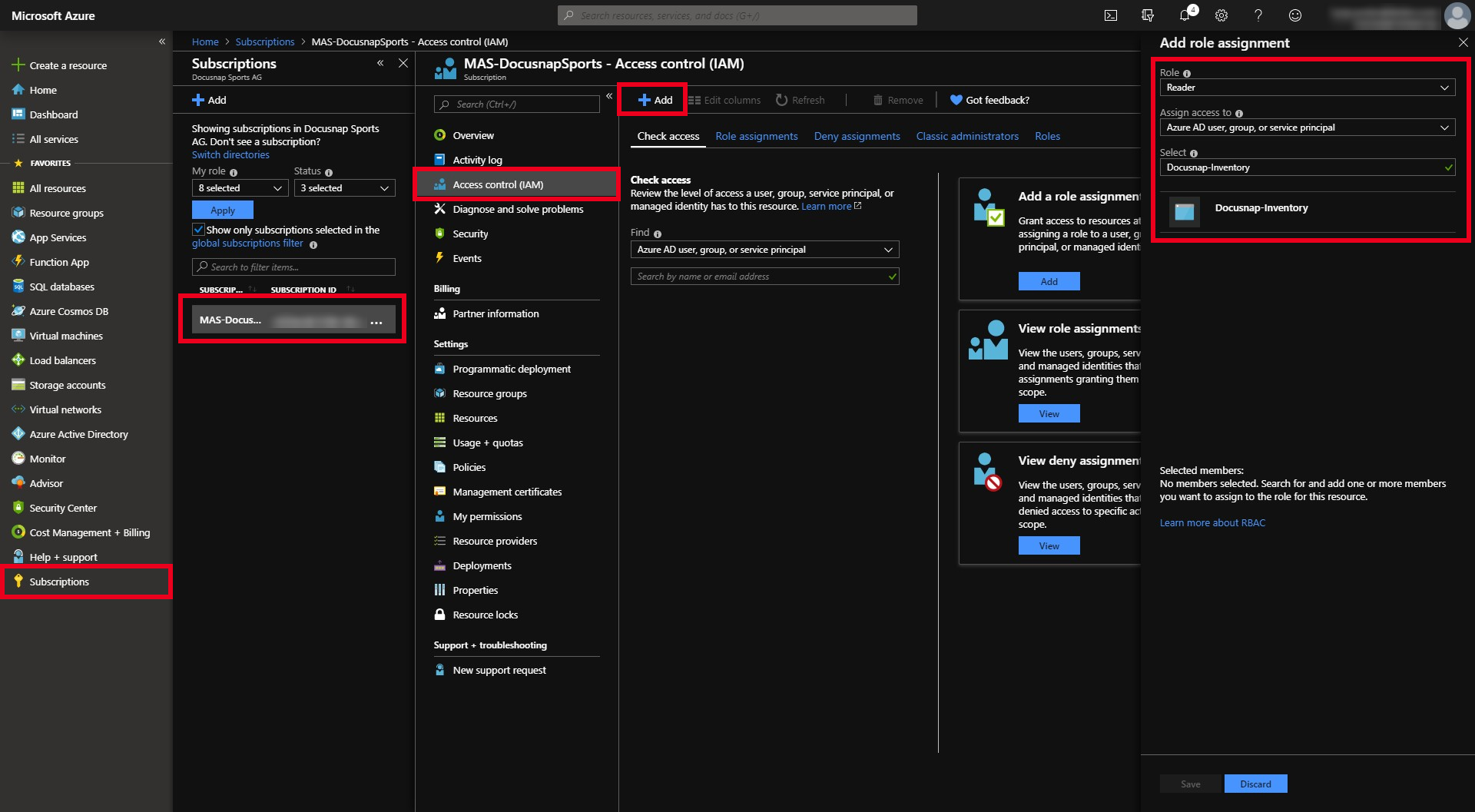Open the directory and subscription filter icon
Viewport: 1475px width, 812px height.
point(1148,15)
